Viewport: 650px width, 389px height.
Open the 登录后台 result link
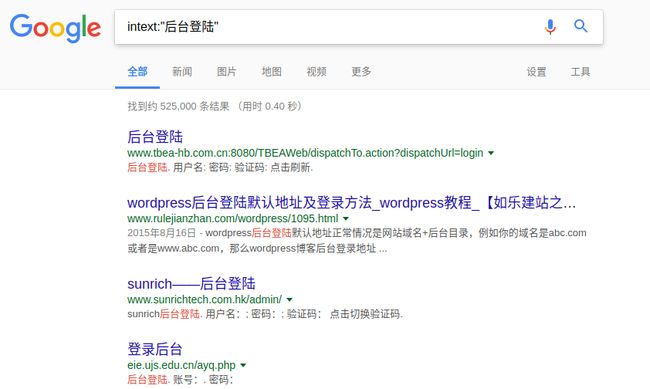click(x=155, y=349)
